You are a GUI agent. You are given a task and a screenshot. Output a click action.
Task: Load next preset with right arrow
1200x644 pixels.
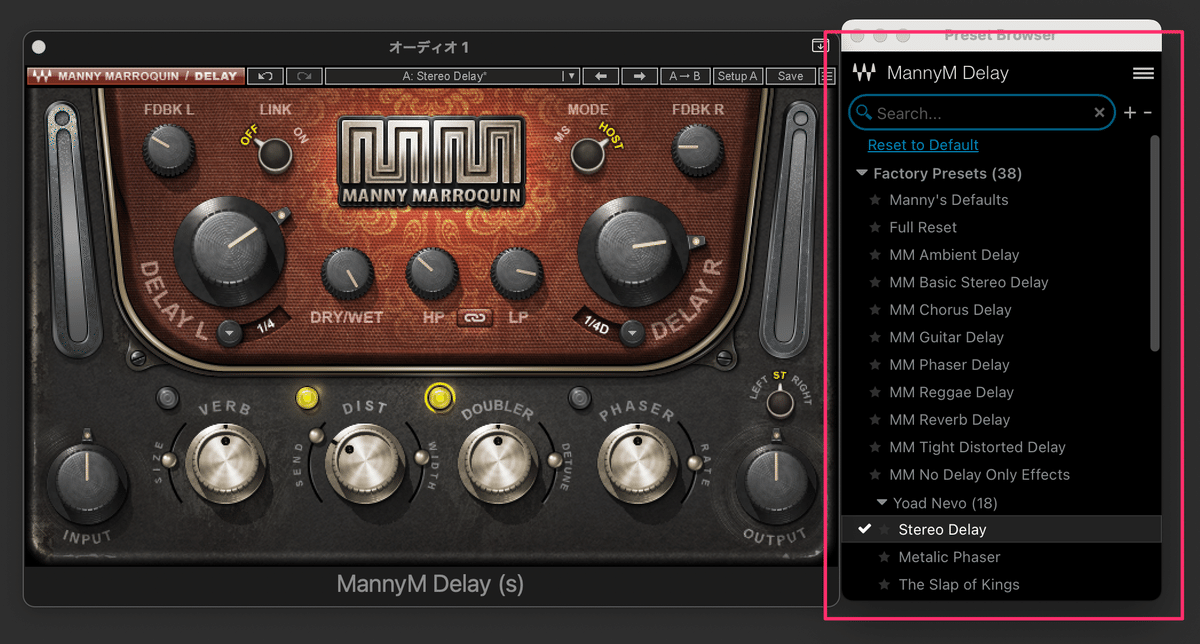click(639, 76)
